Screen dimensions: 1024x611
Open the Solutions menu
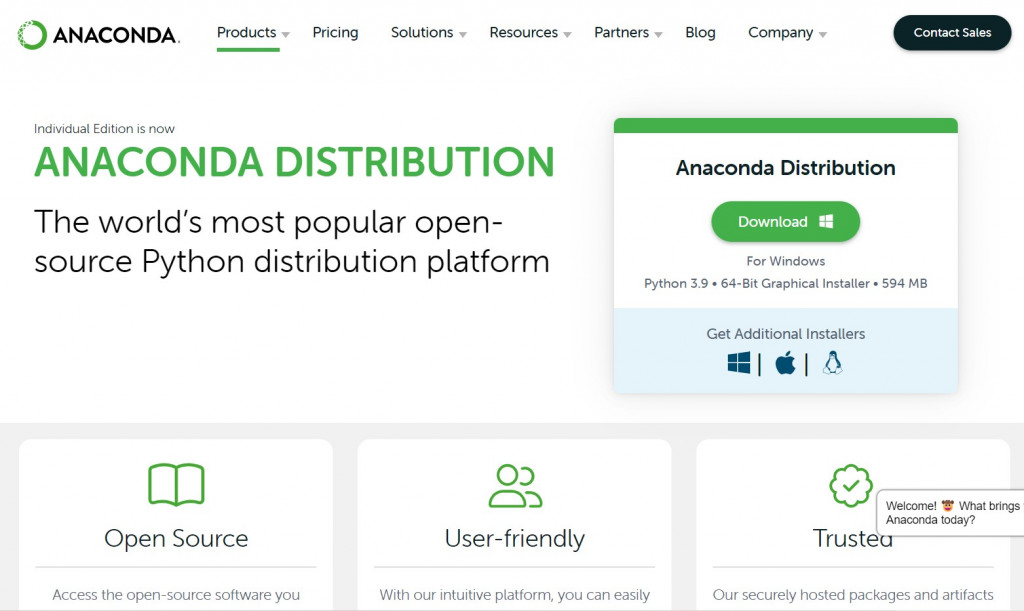point(422,33)
